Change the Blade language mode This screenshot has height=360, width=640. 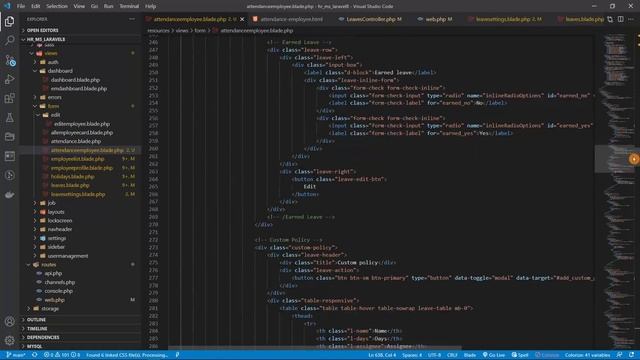pyautogui.click(x=470, y=355)
